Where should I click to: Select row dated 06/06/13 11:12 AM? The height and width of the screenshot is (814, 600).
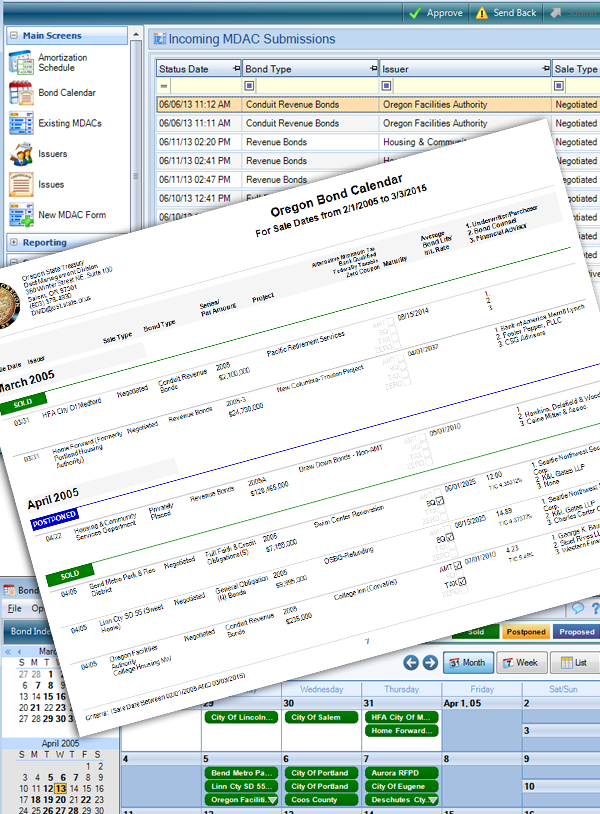pyautogui.click(x=378, y=104)
